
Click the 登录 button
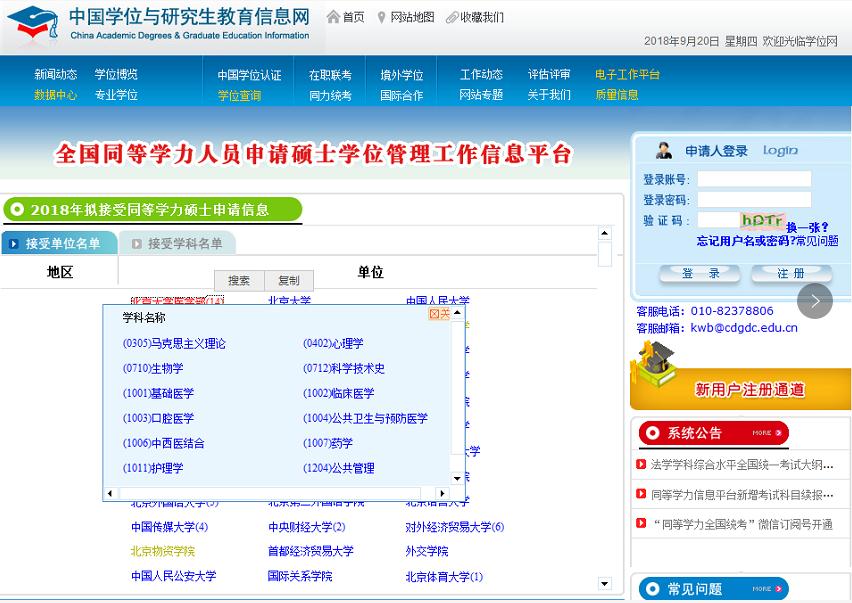[701, 273]
